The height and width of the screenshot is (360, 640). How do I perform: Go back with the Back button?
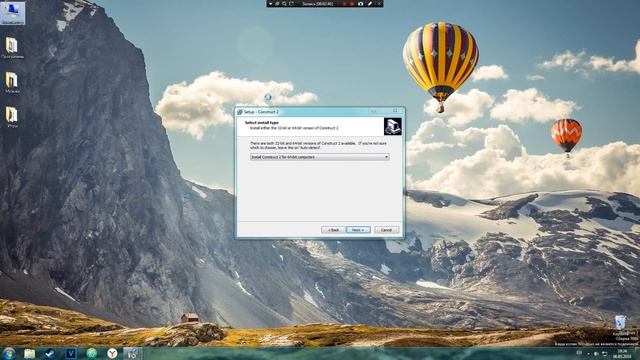(x=333, y=230)
